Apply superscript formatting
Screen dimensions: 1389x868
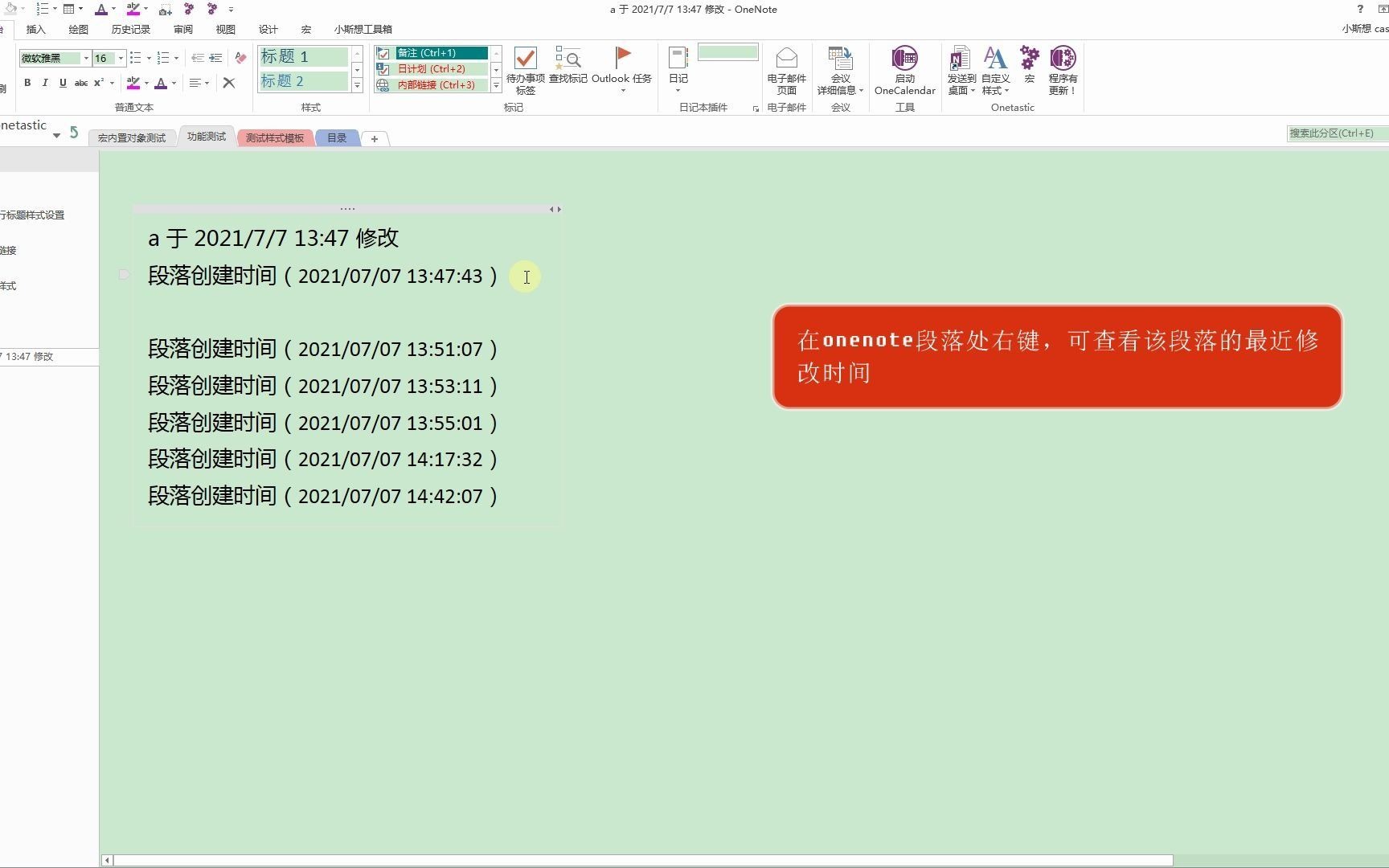(x=99, y=83)
